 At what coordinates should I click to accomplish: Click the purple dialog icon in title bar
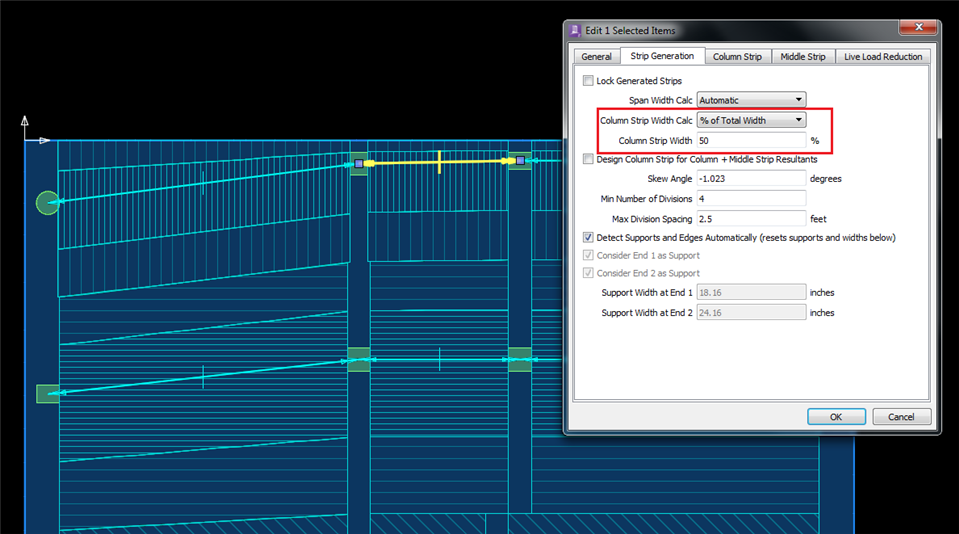click(x=576, y=29)
